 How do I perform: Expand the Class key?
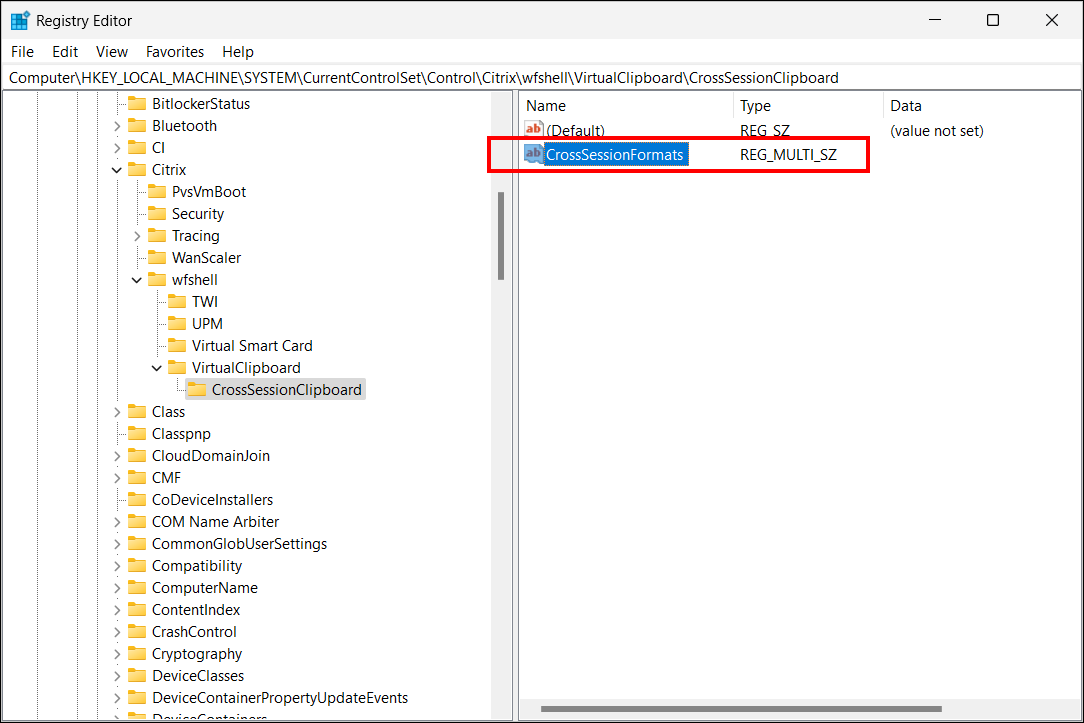[117, 412]
